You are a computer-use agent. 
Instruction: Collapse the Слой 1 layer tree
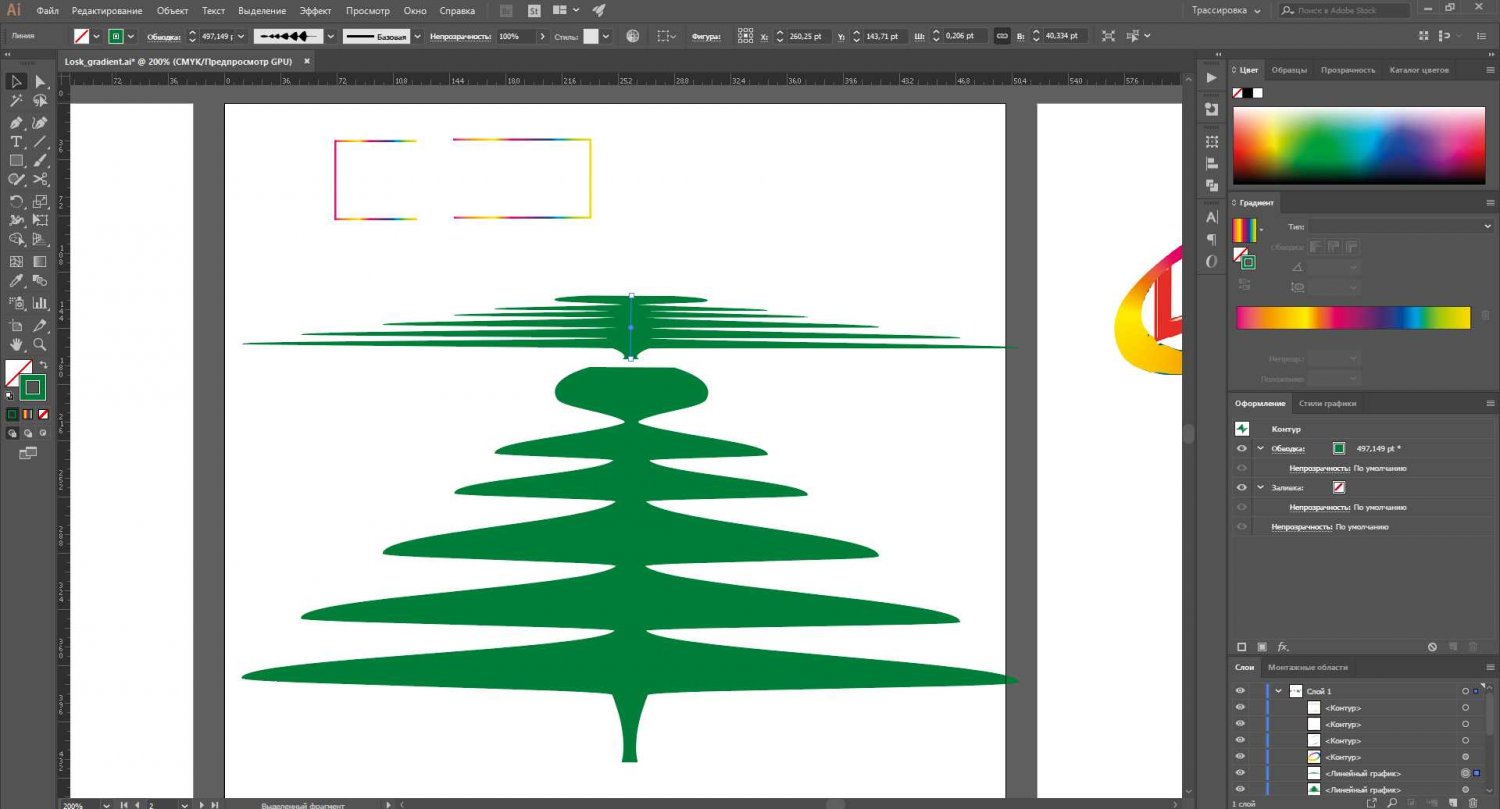(1278, 691)
